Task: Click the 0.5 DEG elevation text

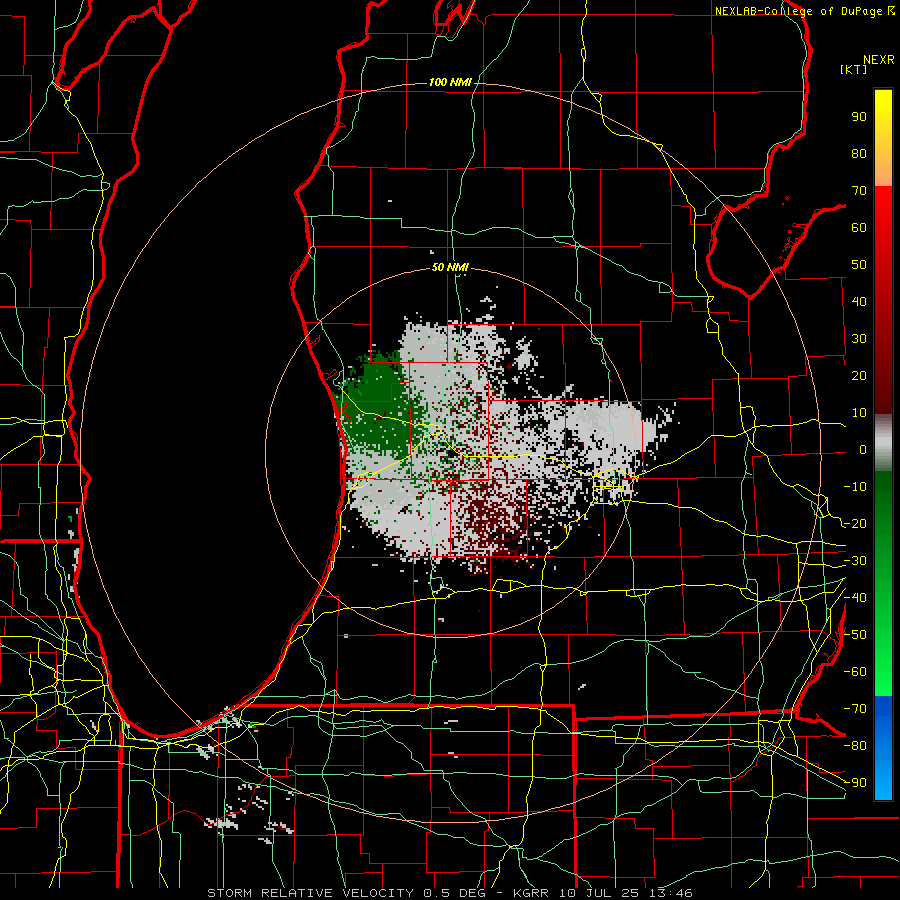Action: pyautogui.click(x=454, y=893)
